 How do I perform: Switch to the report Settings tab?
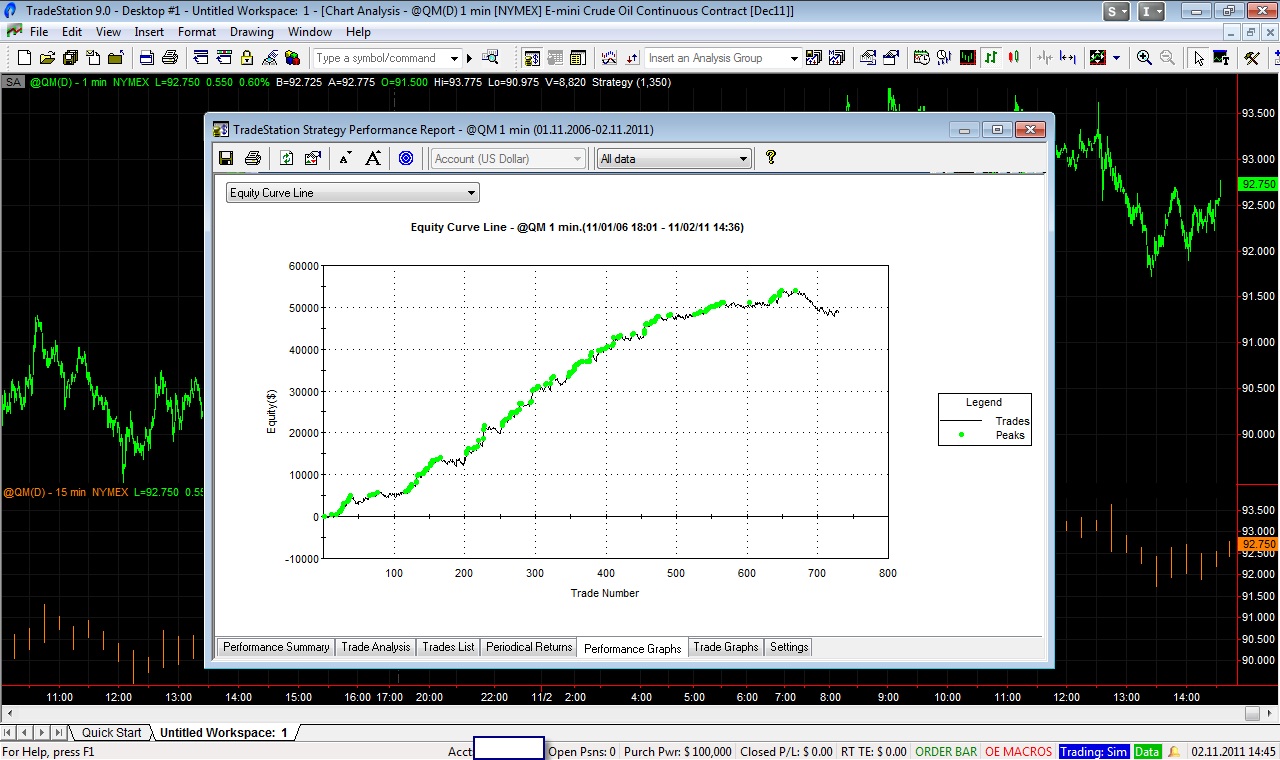click(789, 647)
